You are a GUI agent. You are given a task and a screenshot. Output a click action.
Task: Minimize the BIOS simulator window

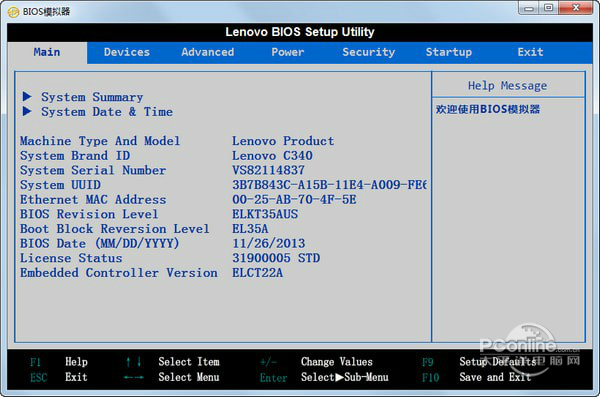529,8
